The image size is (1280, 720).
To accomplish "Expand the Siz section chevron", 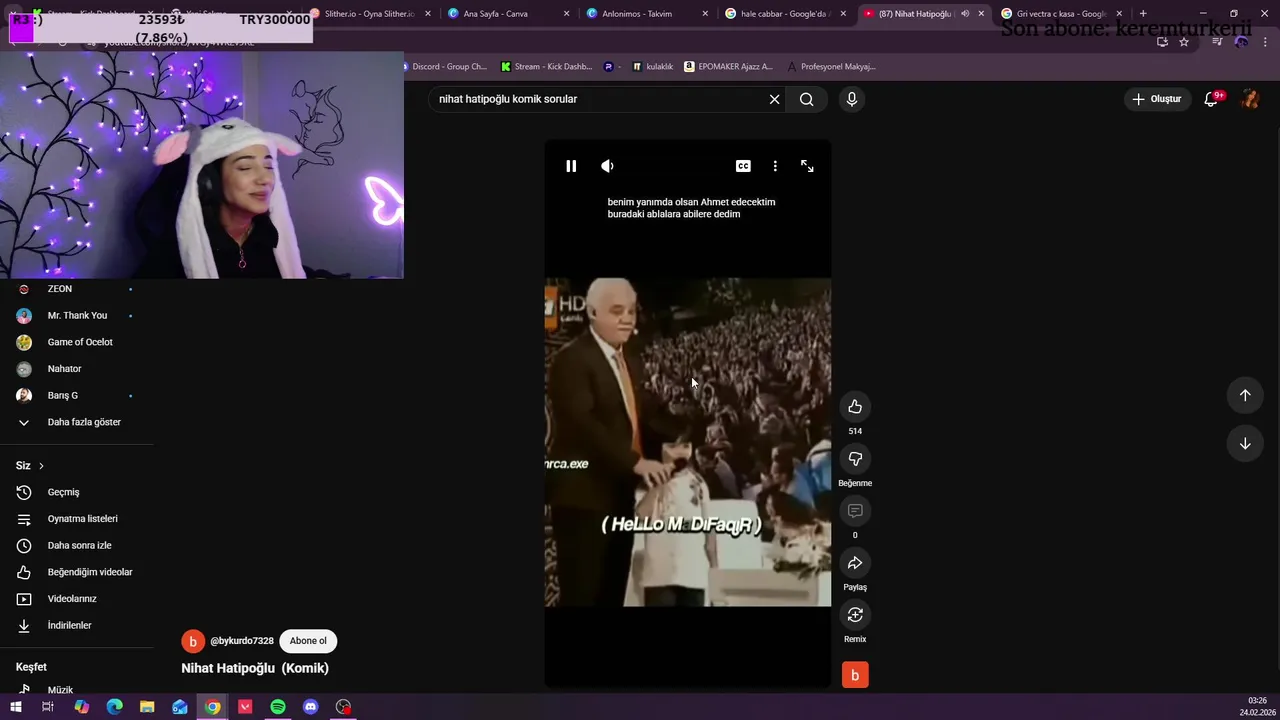I will pos(41,466).
